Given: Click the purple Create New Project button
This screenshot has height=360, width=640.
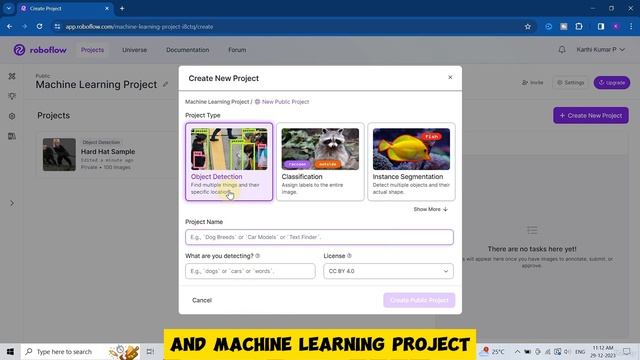Looking at the screenshot, I should pos(591,116).
